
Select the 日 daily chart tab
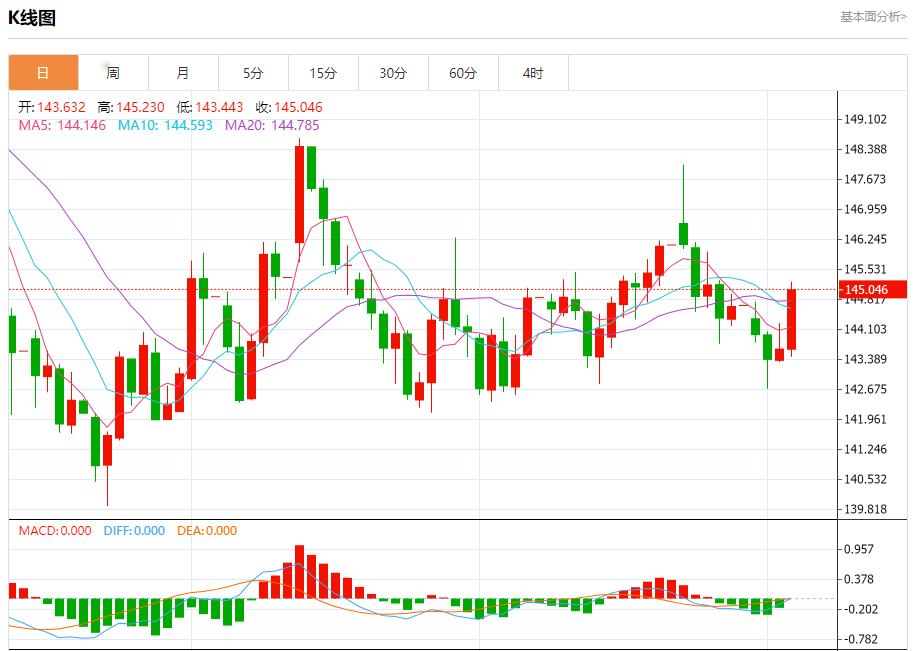coord(43,73)
